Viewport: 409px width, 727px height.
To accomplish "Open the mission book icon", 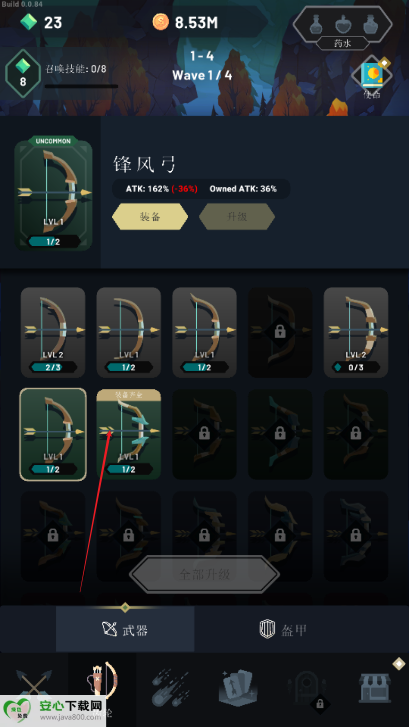I will pos(372,77).
